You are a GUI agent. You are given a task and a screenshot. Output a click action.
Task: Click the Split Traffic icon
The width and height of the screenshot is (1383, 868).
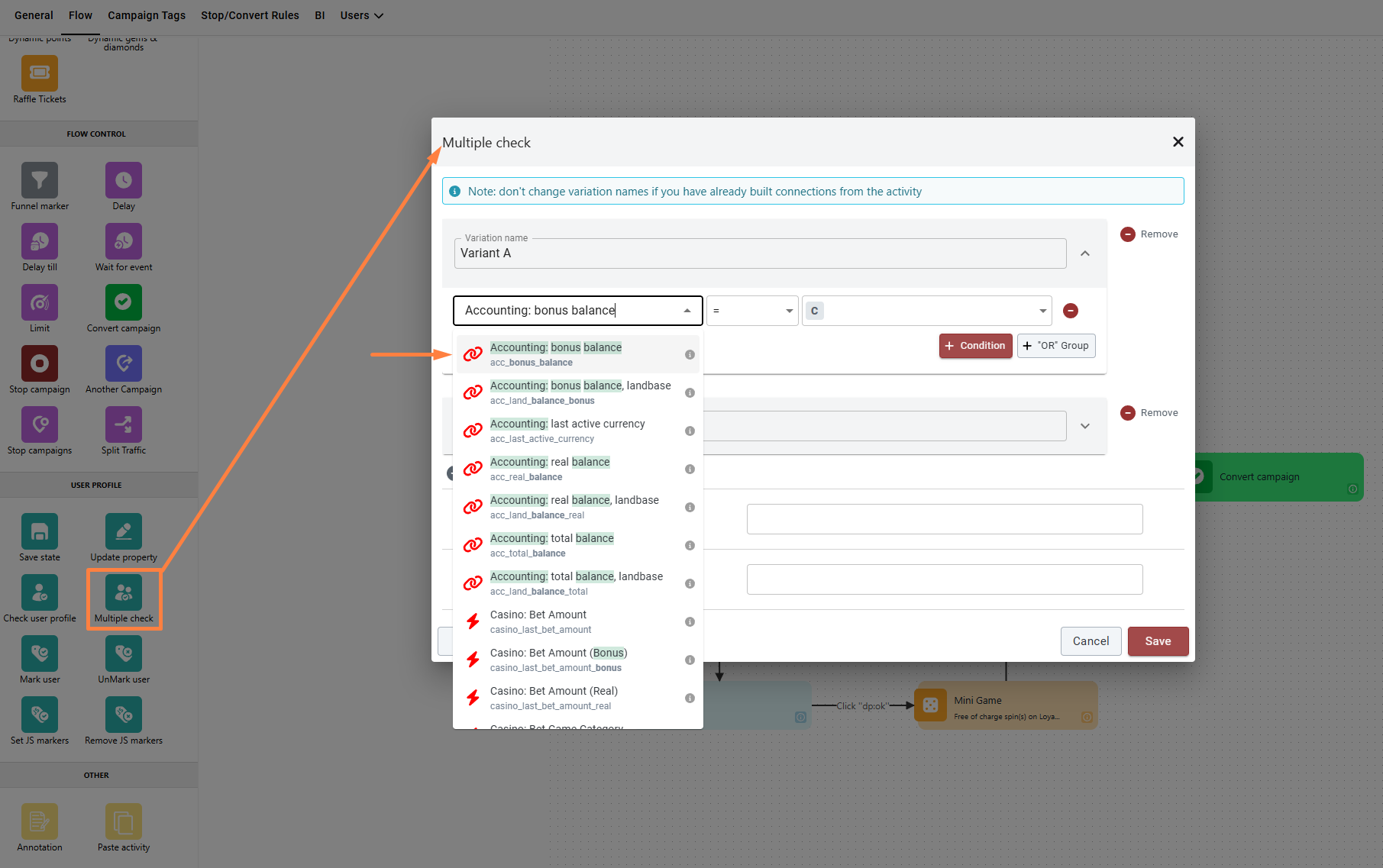[124, 425]
